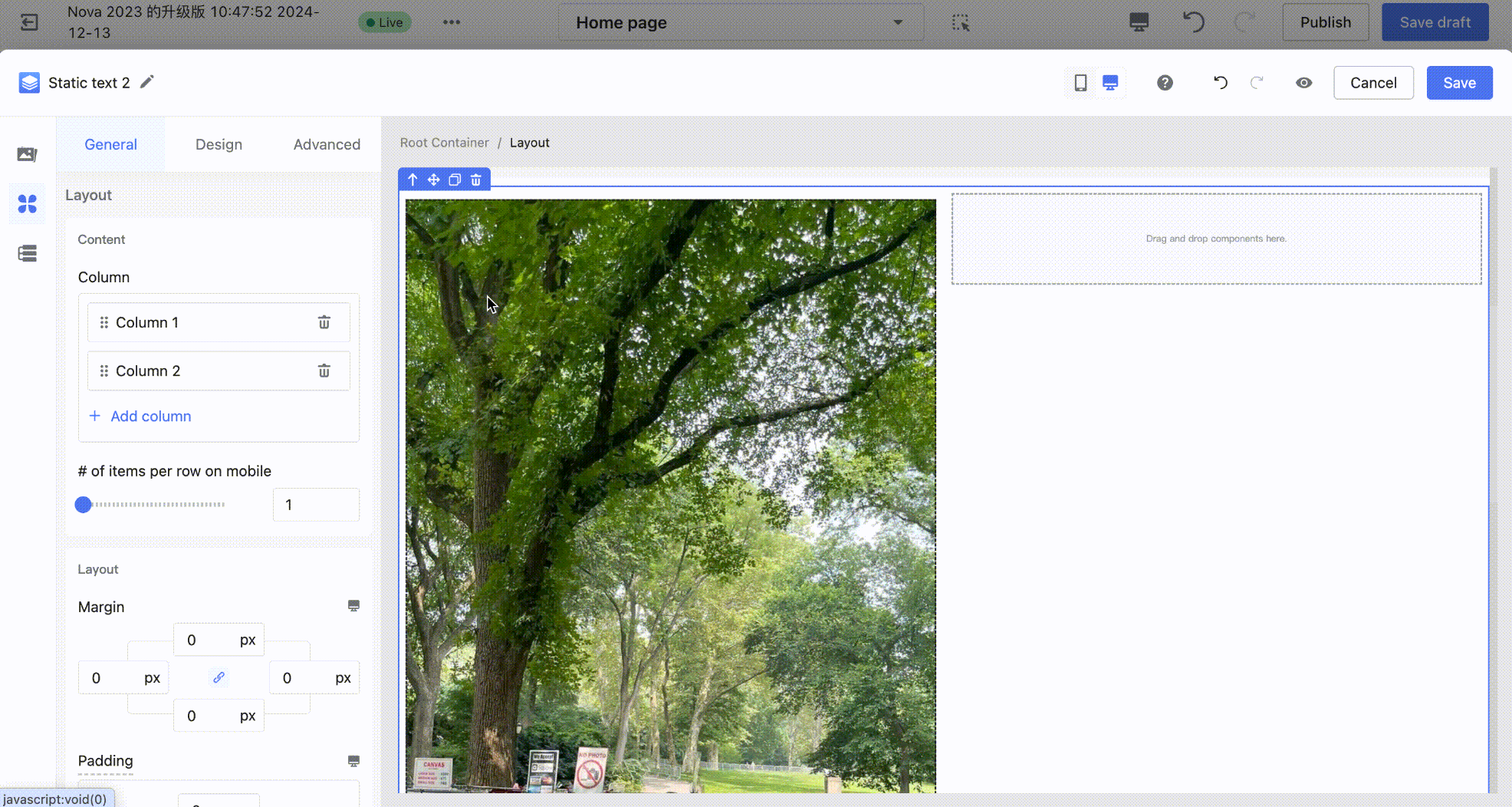Image resolution: width=1512 pixels, height=807 pixels.
Task: Duplicate the selected layout block
Action: point(455,180)
